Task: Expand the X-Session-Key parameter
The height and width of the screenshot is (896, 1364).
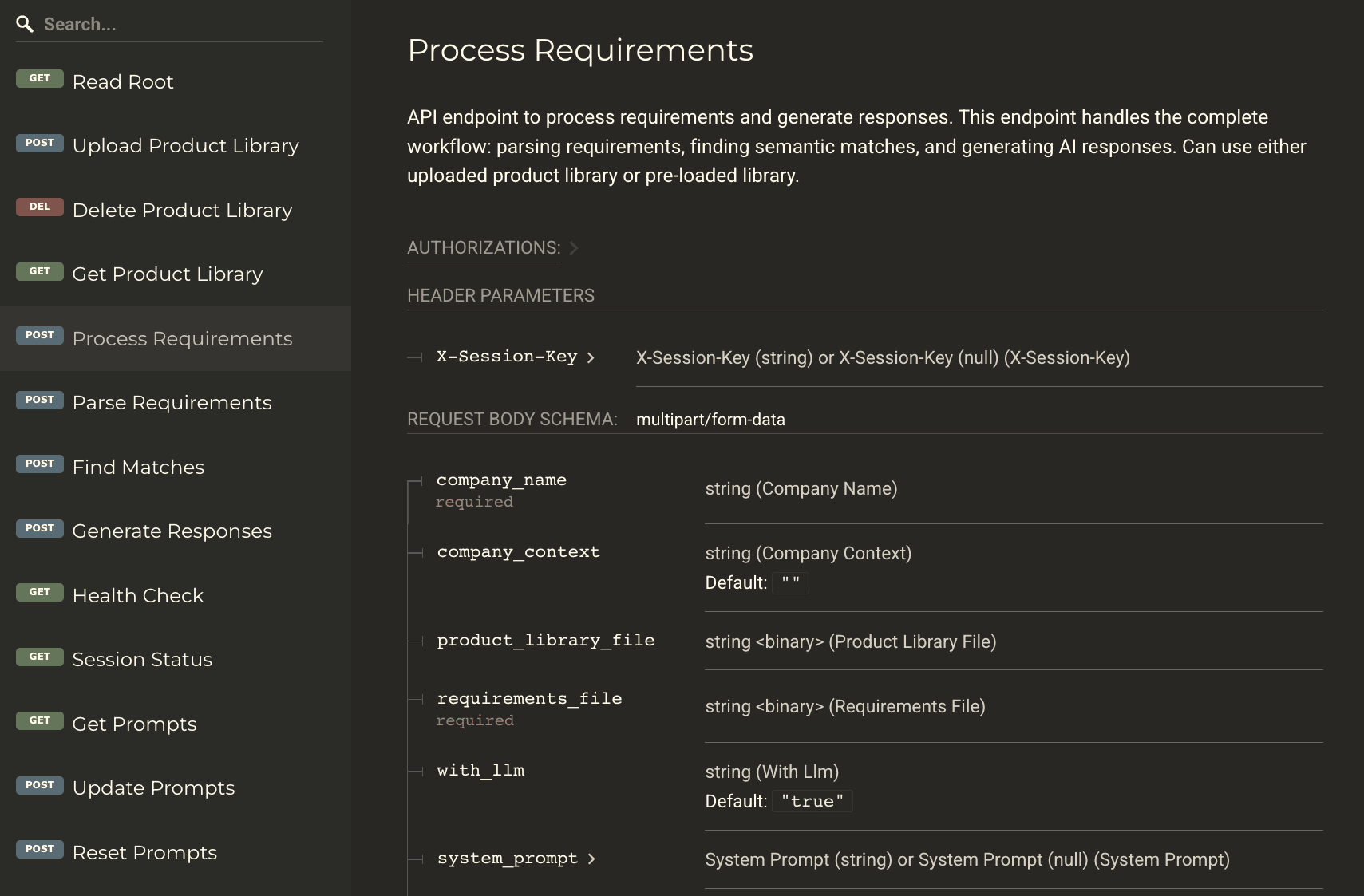Action: click(516, 357)
